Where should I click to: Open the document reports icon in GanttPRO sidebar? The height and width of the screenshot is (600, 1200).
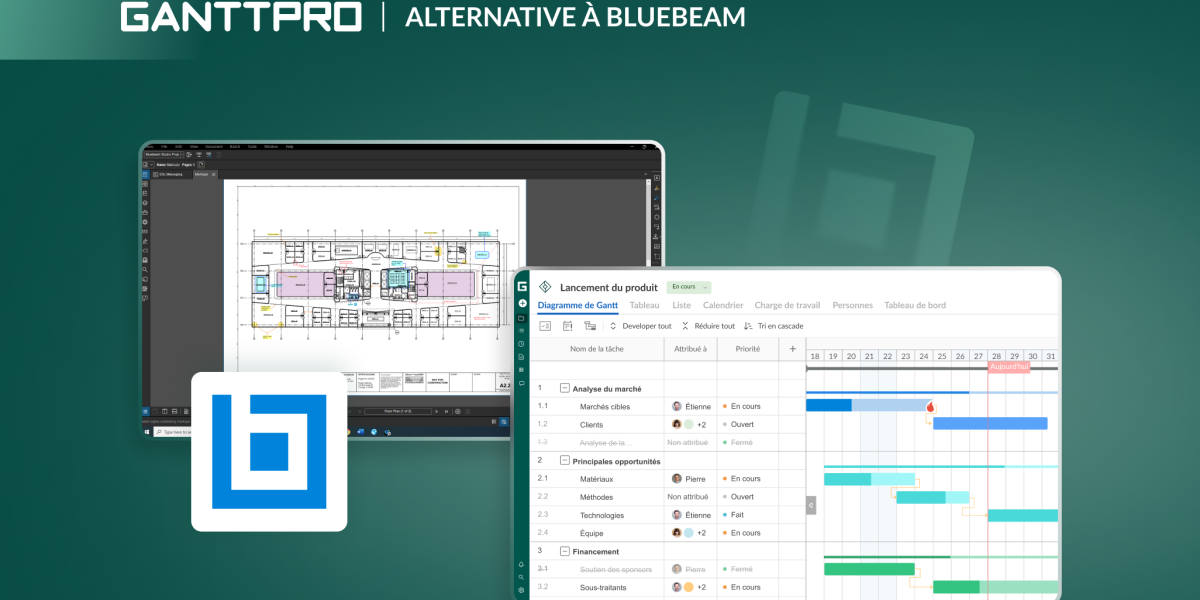coord(521,357)
